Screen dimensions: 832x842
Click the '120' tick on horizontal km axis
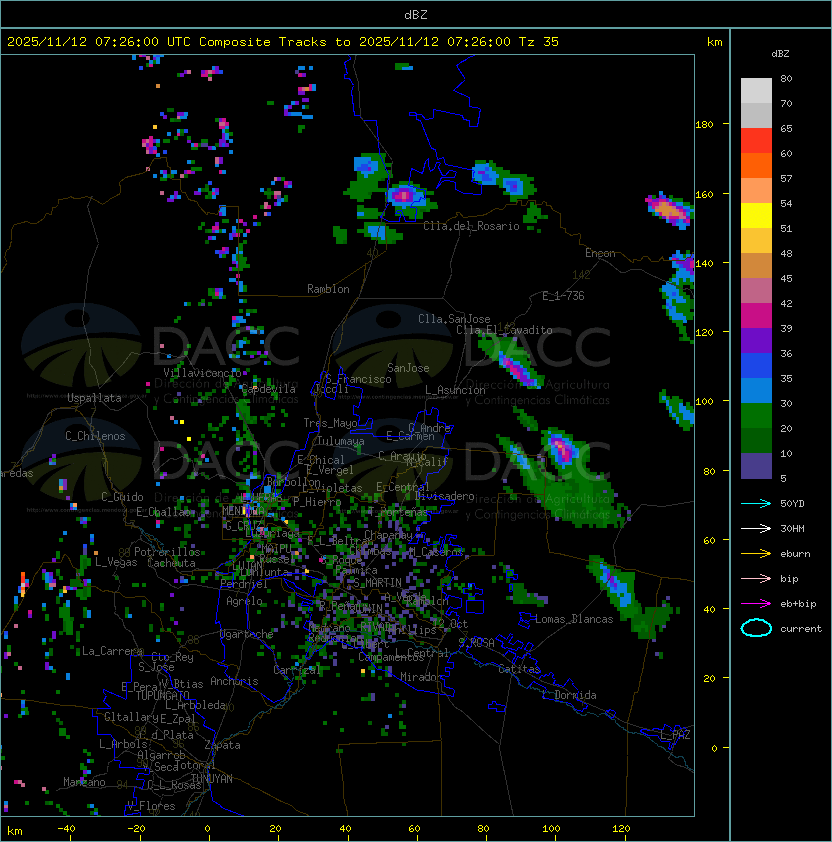(621, 829)
